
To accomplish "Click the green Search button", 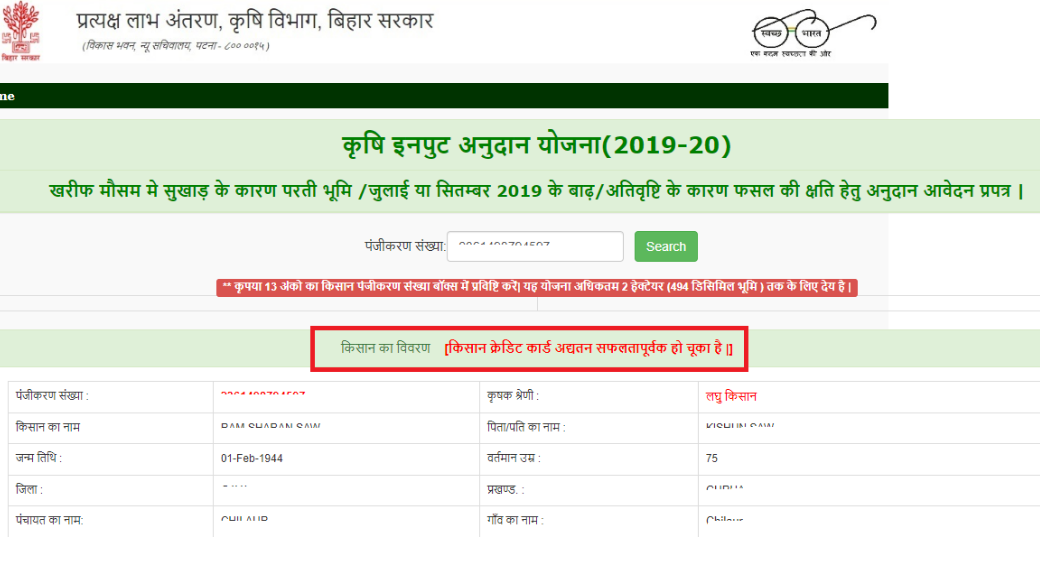I will click(666, 247).
